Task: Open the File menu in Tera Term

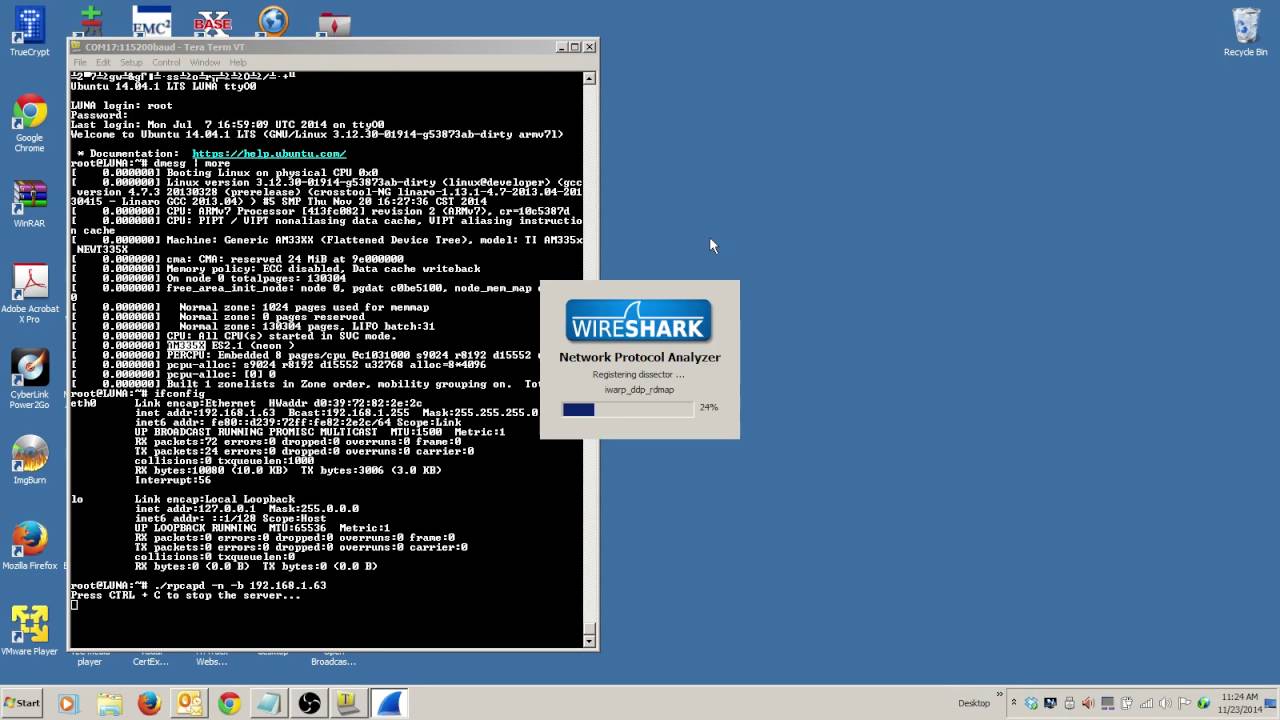Action: (x=80, y=62)
